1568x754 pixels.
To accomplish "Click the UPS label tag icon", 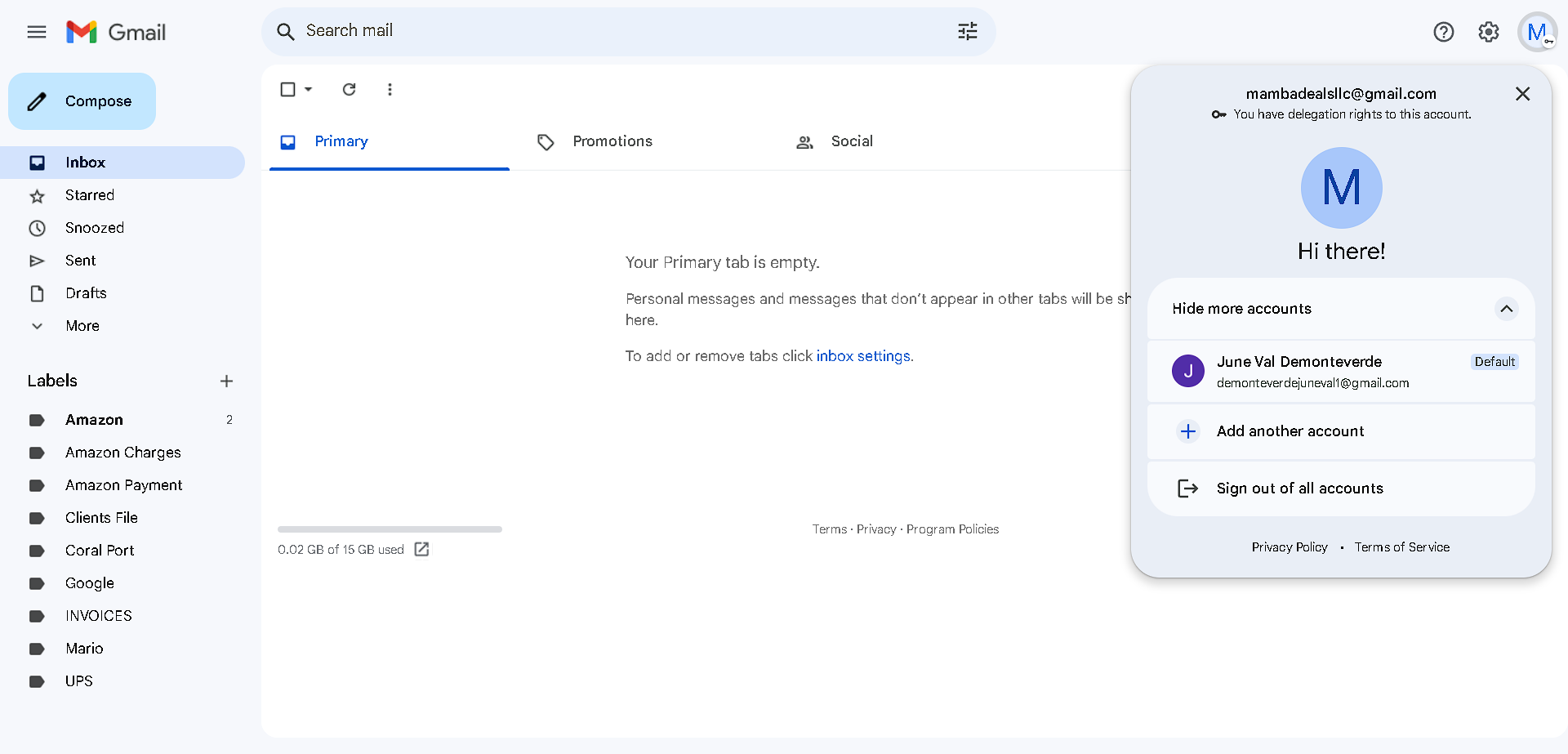I will (37, 681).
